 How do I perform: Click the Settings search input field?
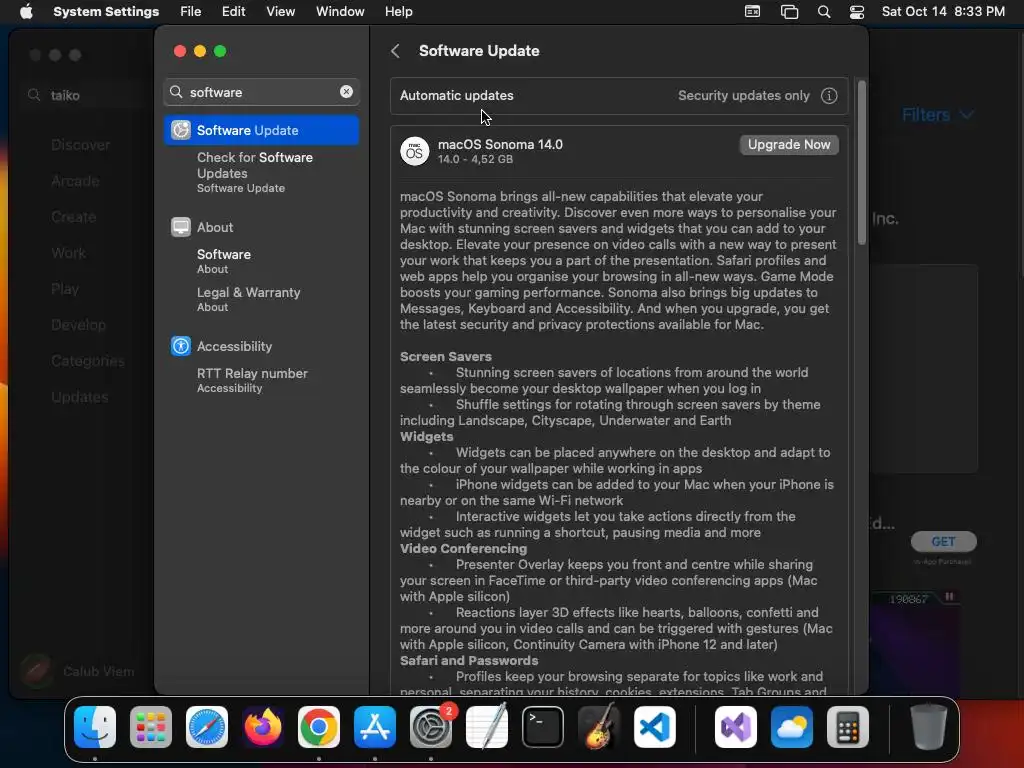pyautogui.click(x=261, y=92)
